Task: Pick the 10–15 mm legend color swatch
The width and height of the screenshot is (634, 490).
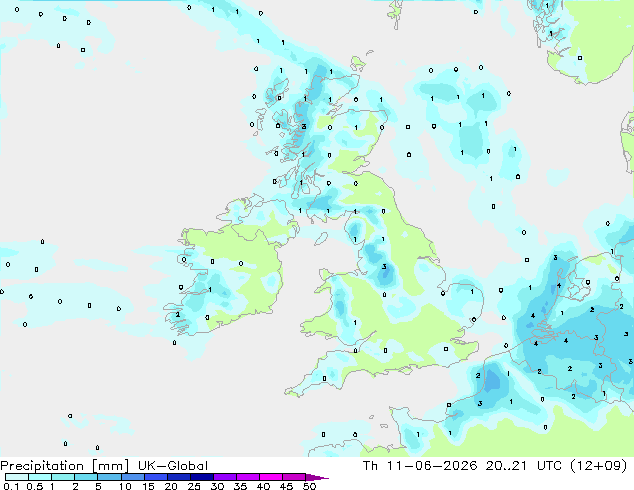Action: coord(132,477)
